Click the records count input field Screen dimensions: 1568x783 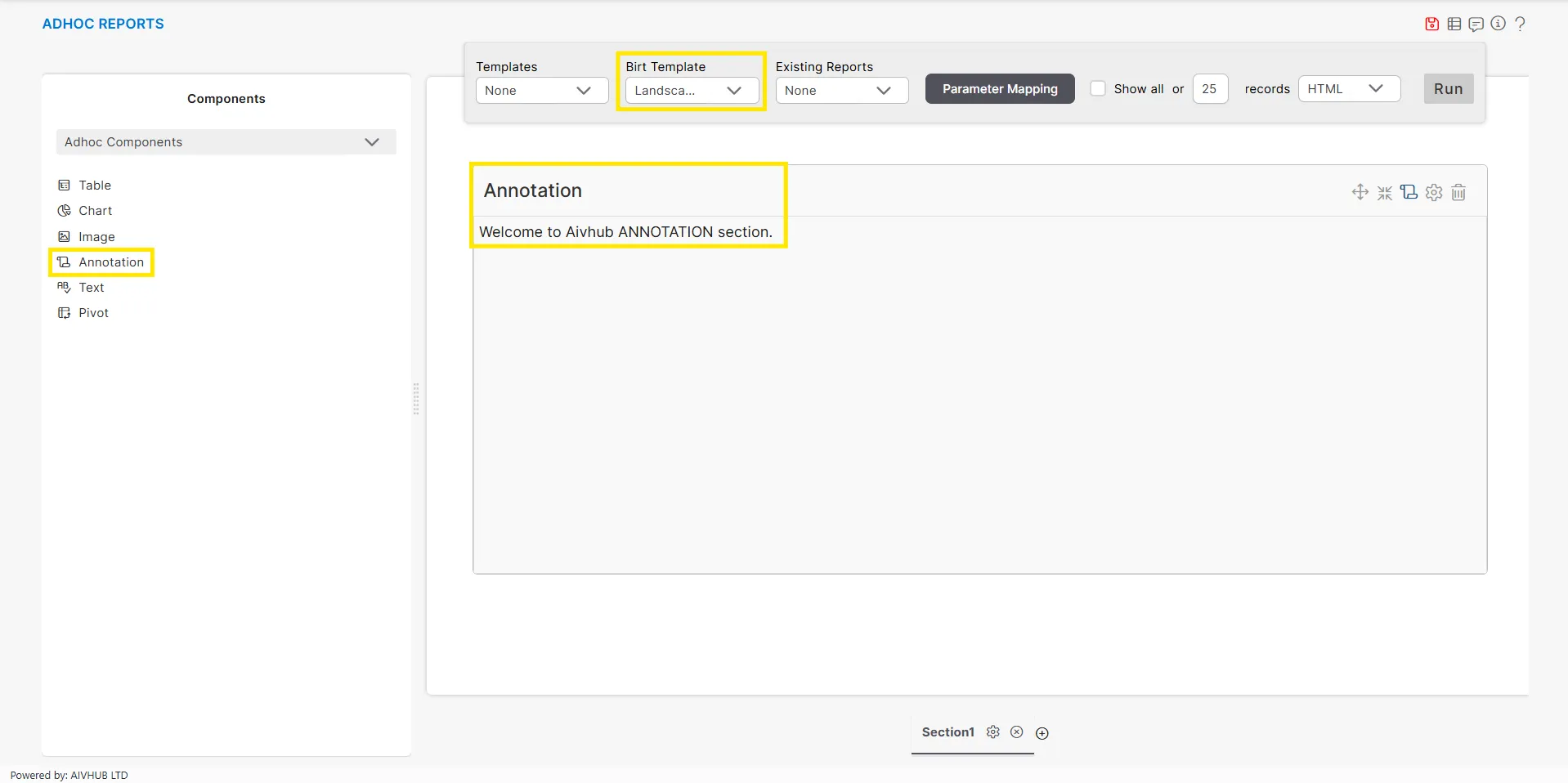(1209, 89)
